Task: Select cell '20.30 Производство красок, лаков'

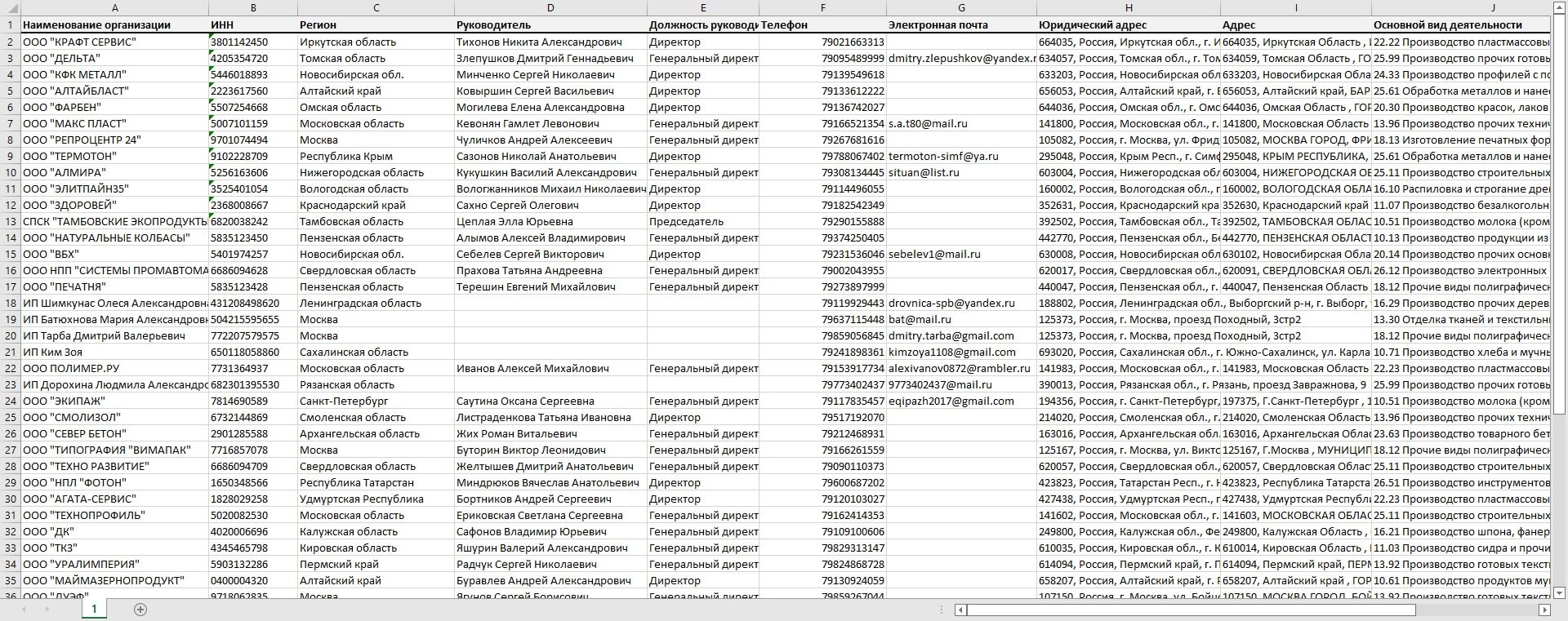Action: [1461, 107]
